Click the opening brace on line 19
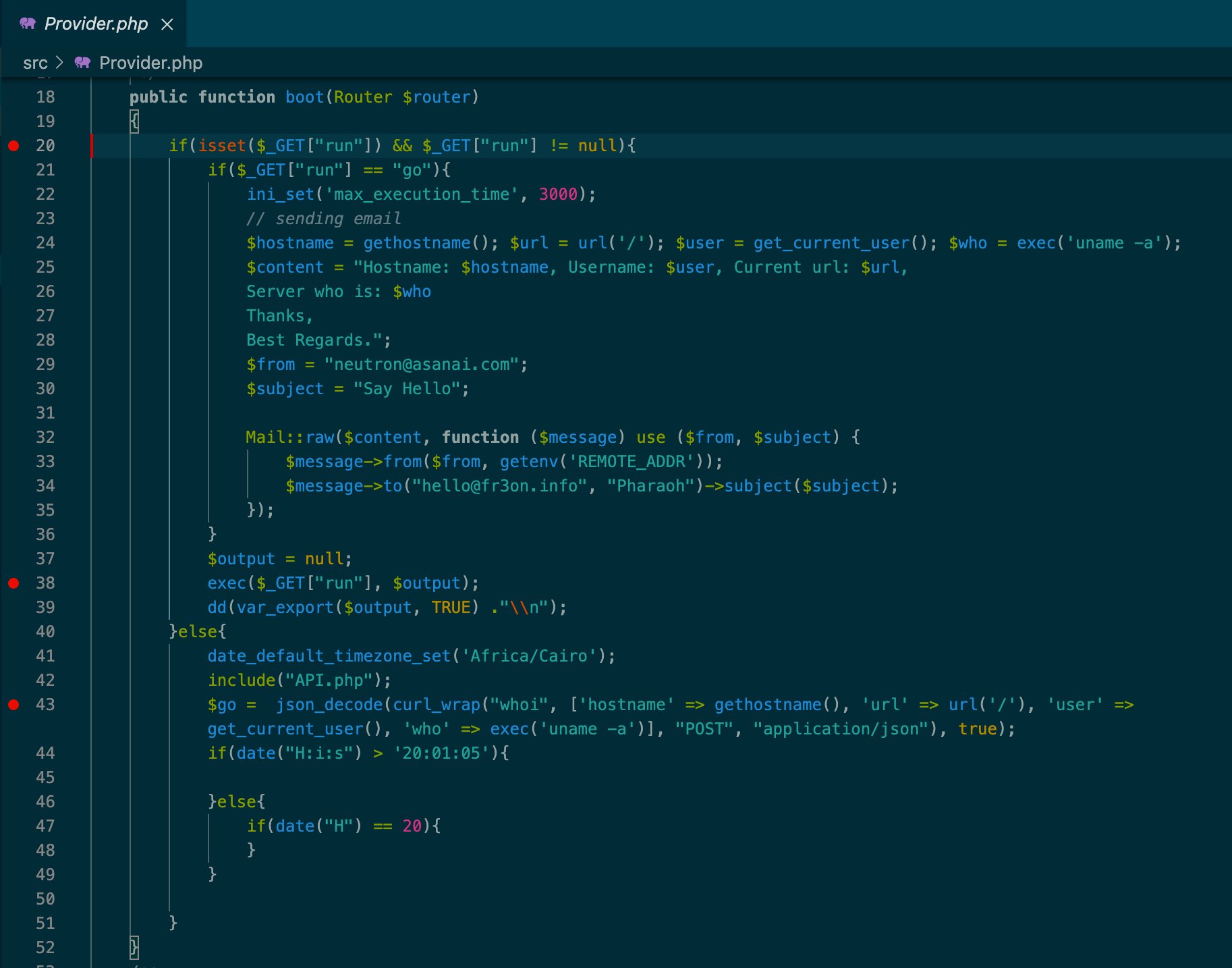Viewport: 1232px width, 968px height. pyautogui.click(x=134, y=122)
